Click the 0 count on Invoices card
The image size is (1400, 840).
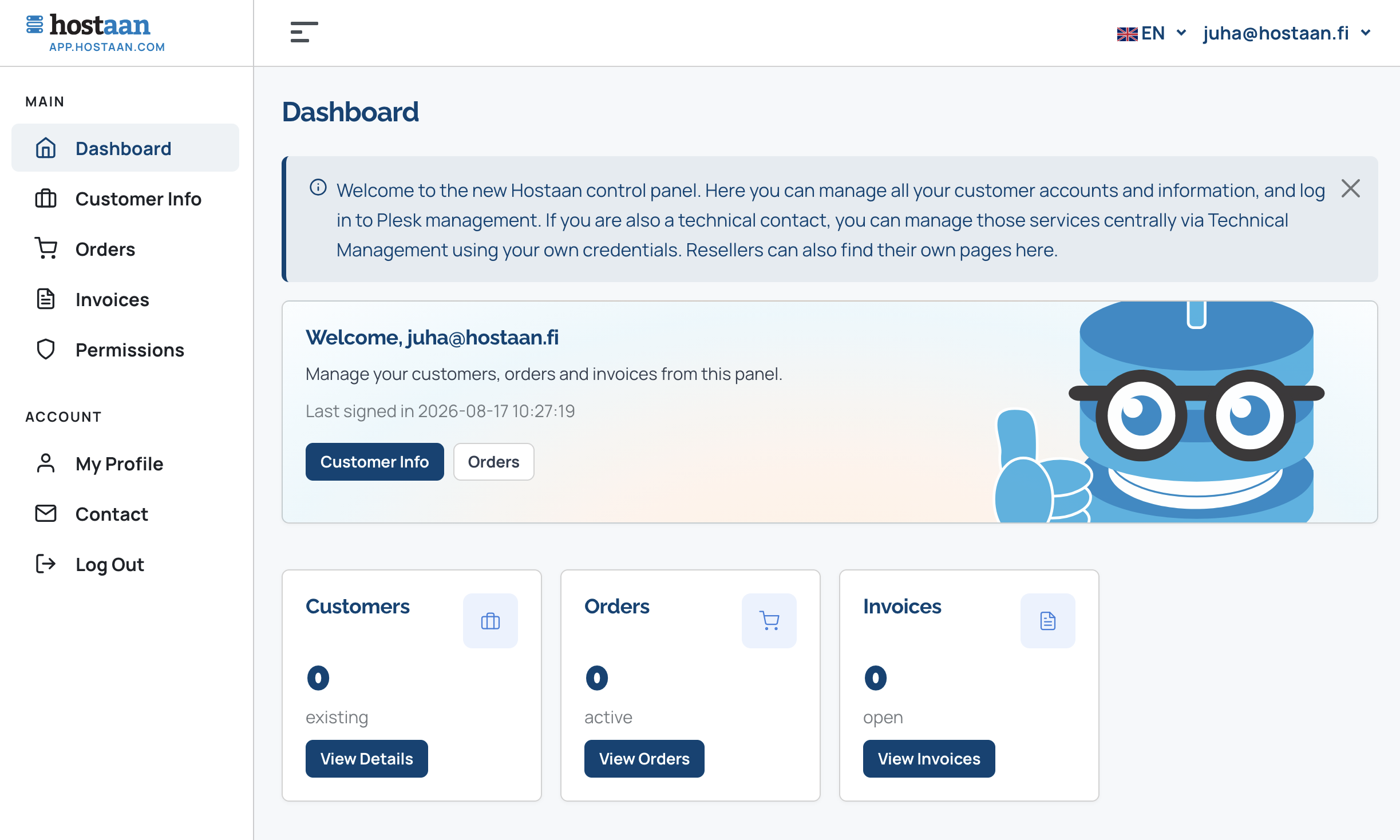[876, 678]
